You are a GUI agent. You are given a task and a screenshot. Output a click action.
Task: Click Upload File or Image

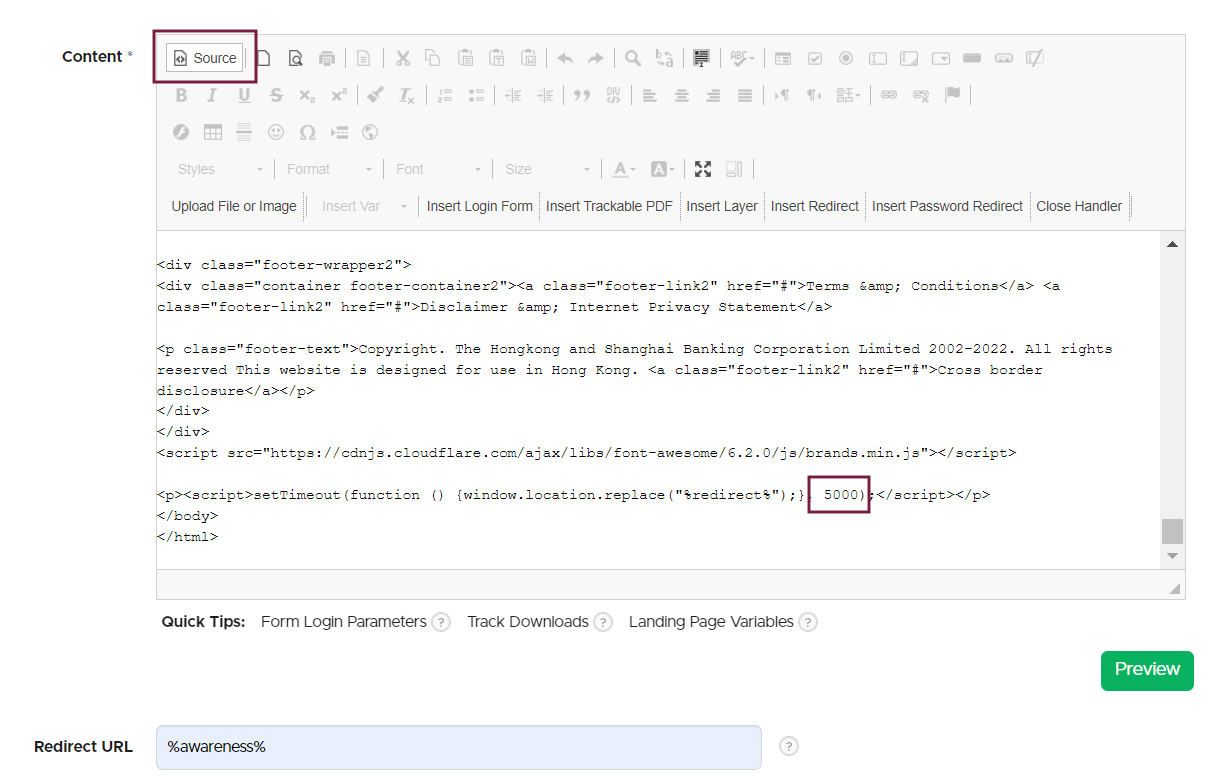(x=234, y=206)
